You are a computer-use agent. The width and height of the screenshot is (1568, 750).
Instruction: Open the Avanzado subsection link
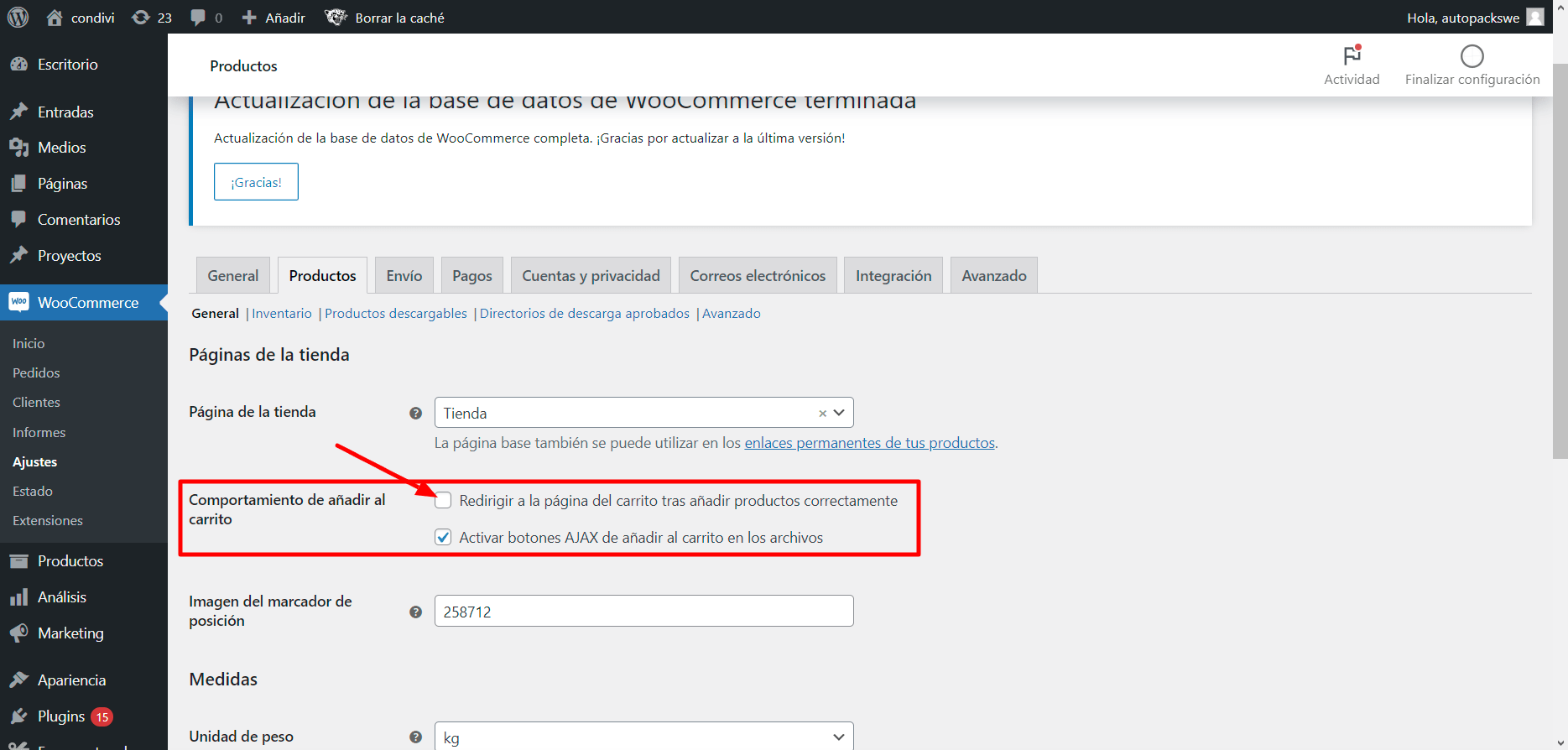pyautogui.click(x=732, y=314)
